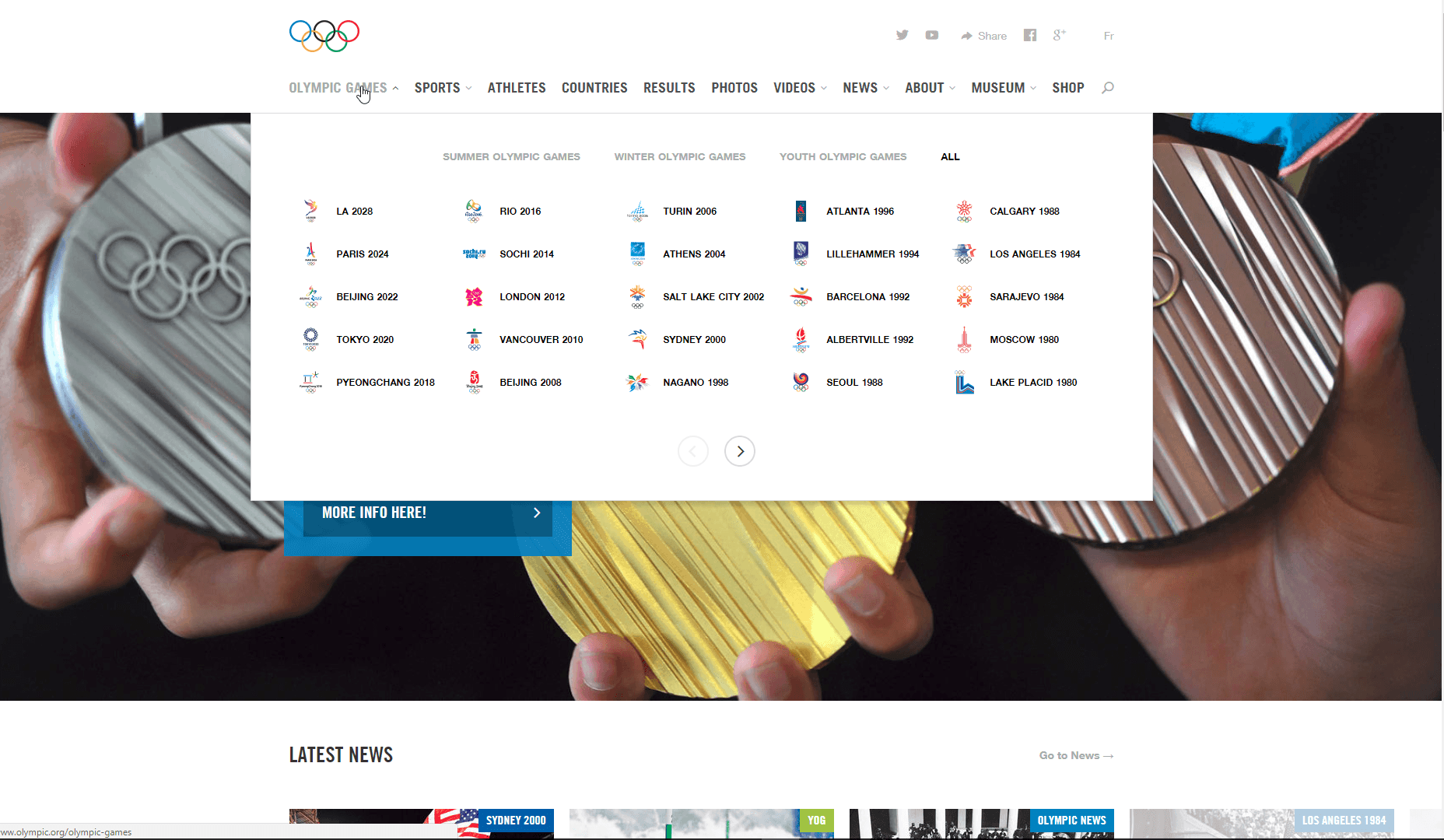Click the Rio 2016 emblem icon
Image resolution: width=1444 pixels, height=840 pixels.
tap(474, 211)
